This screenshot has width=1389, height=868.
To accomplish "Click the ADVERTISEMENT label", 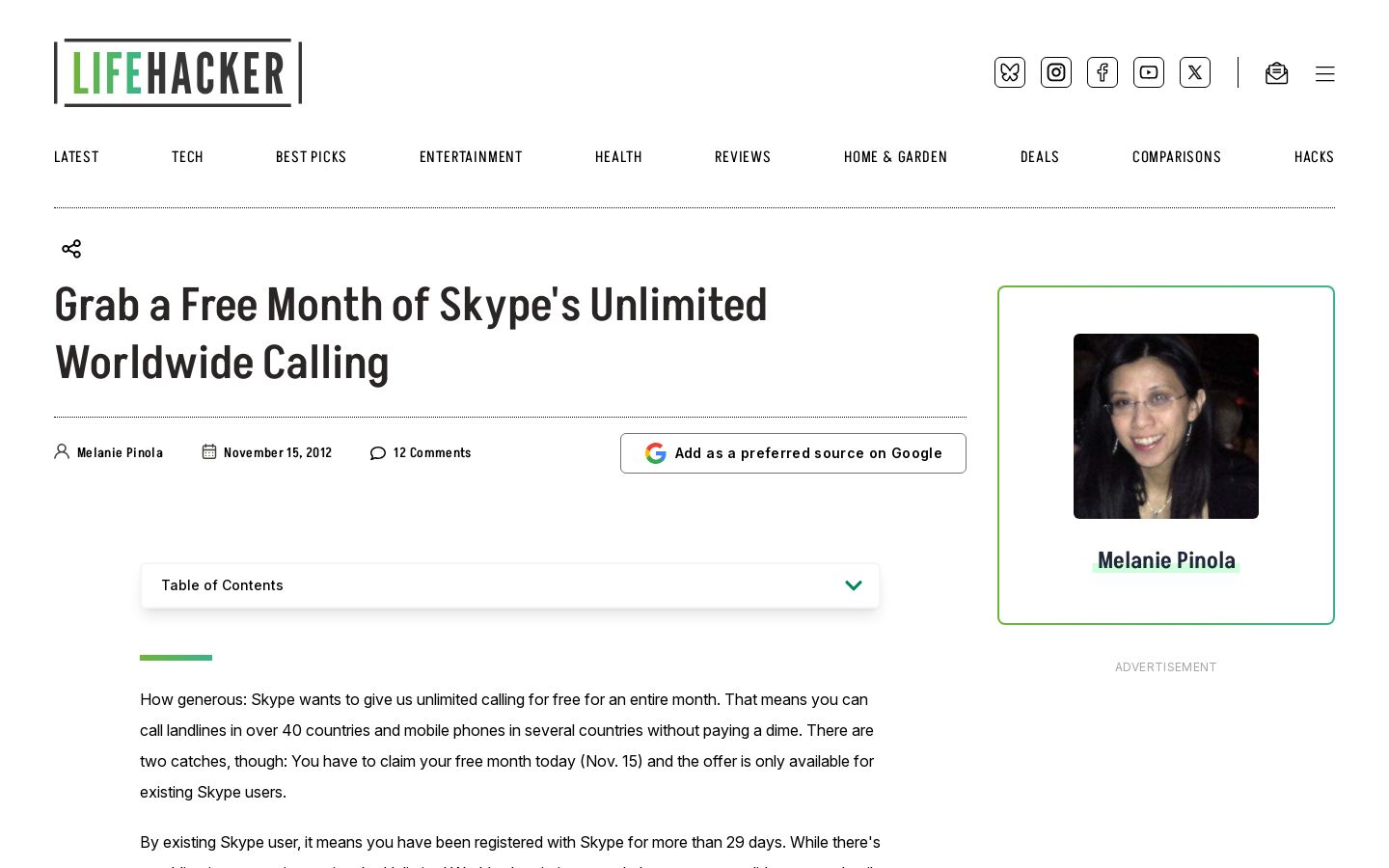I will (x=1165, y=666).
